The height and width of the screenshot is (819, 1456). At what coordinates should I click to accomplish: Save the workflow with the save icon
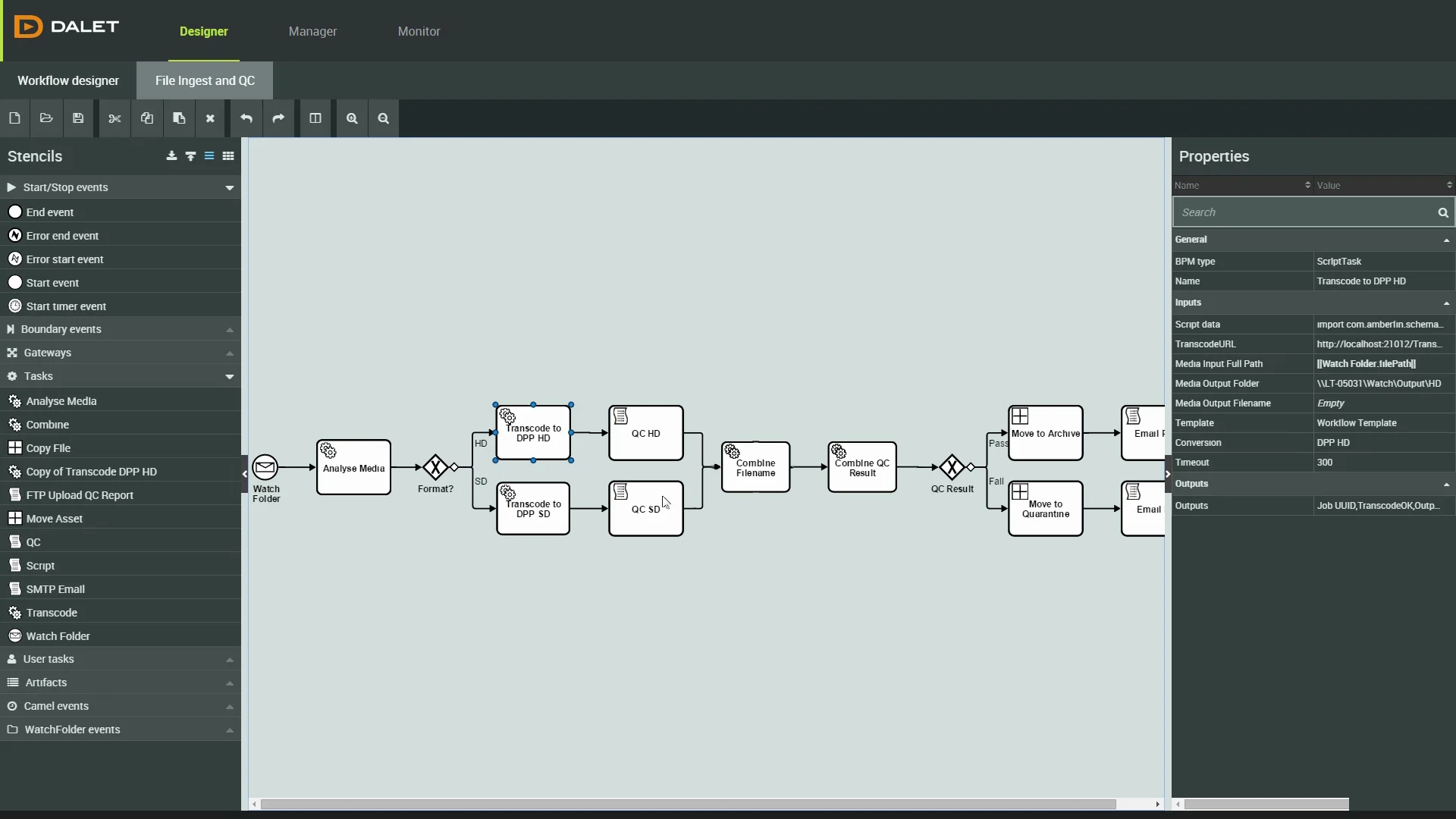(78, 118)
